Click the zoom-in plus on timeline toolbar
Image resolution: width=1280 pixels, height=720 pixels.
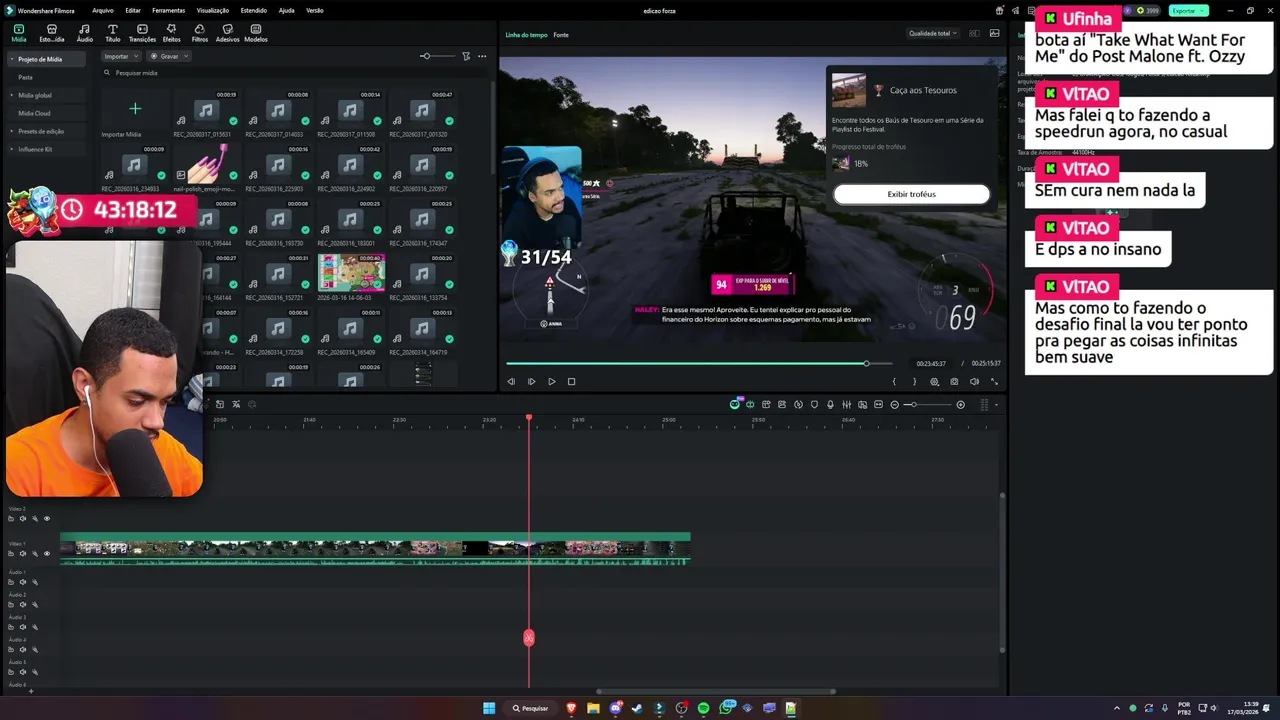(961, 404)
